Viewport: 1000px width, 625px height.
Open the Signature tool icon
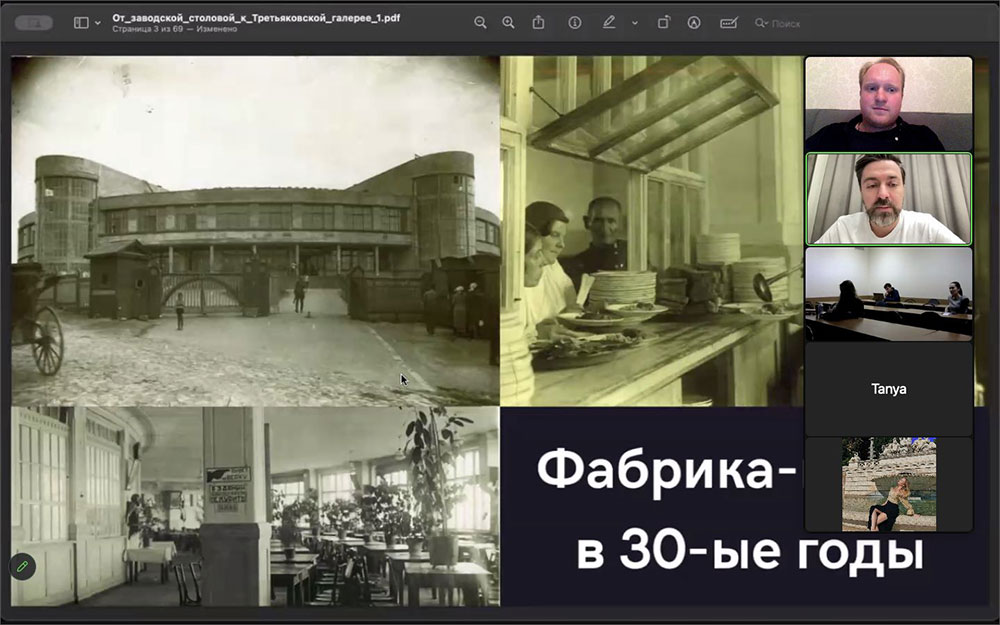693,22
